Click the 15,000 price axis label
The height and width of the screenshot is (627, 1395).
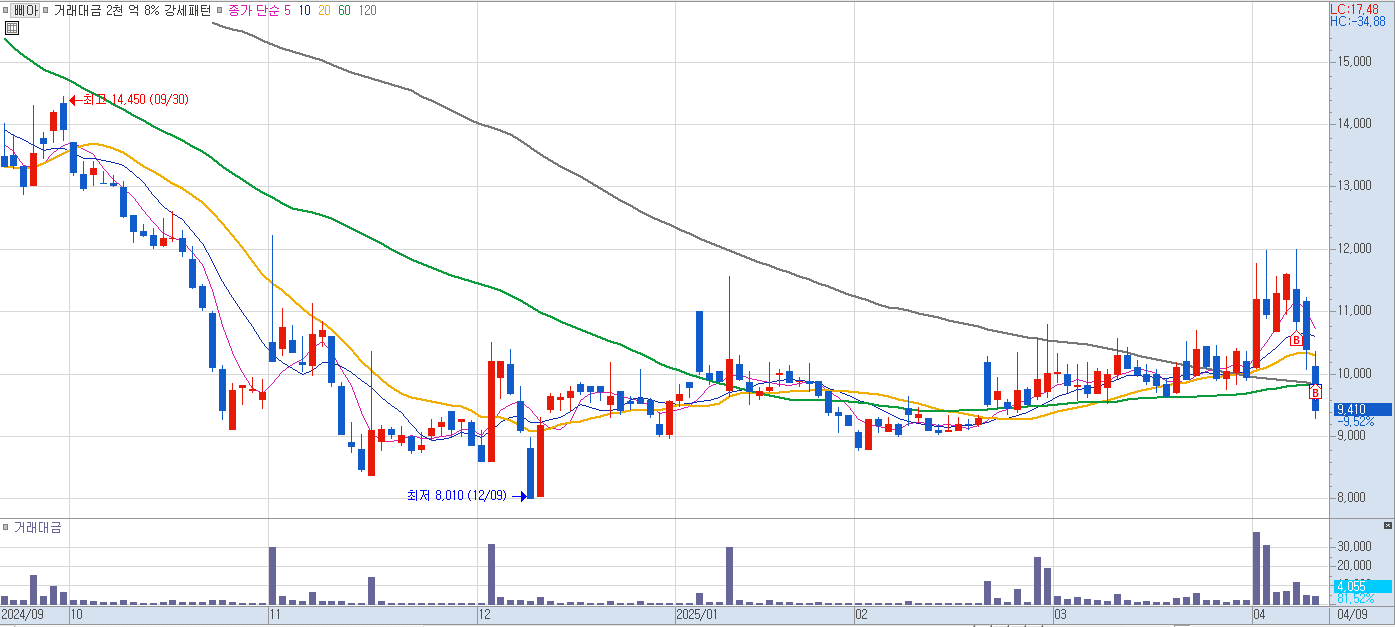point(1355,62)
